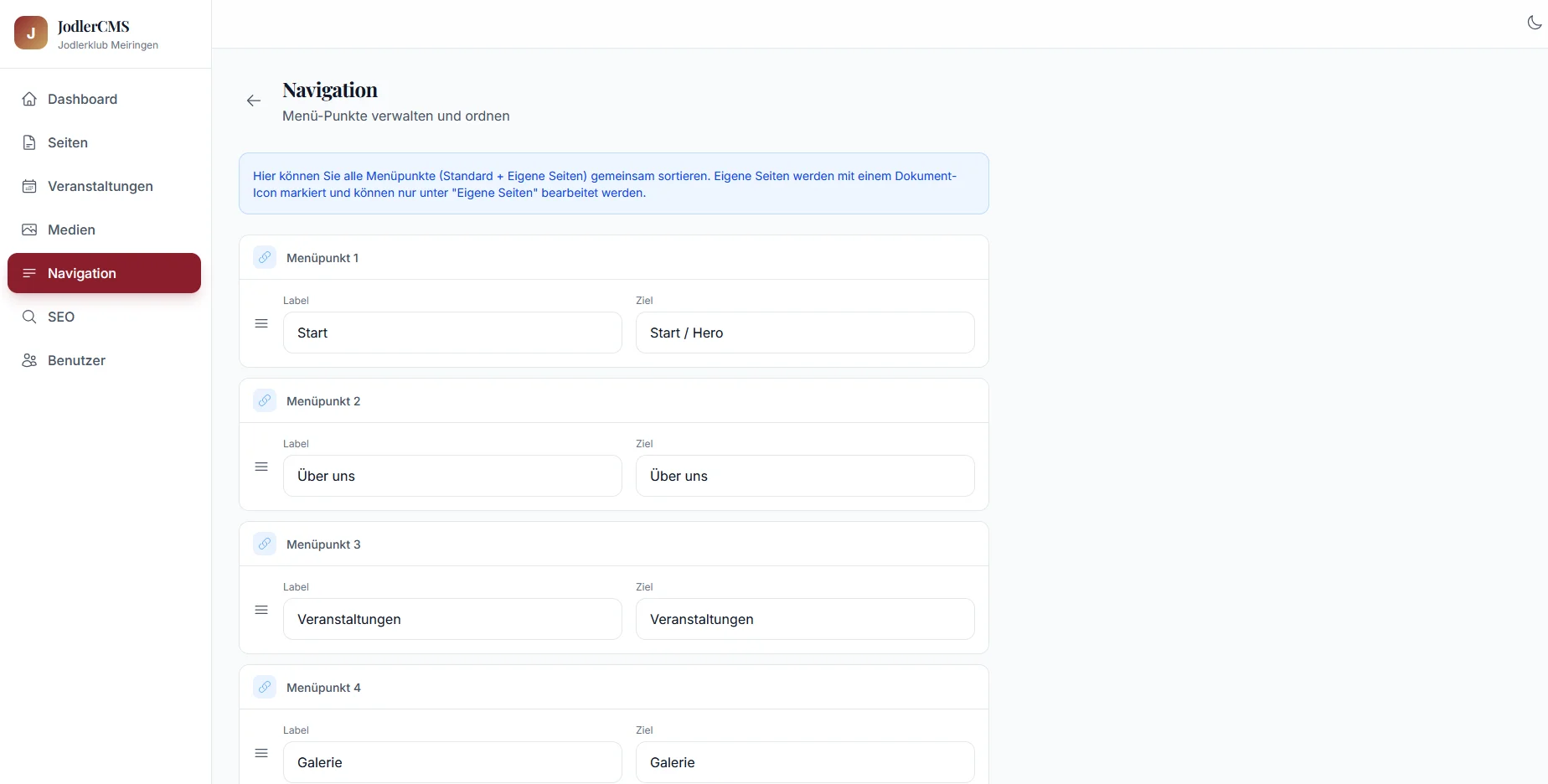Click the JodlerCMS logo icon
The height and width of the screenshot is (784, 1548).
(x=31, y=33)
